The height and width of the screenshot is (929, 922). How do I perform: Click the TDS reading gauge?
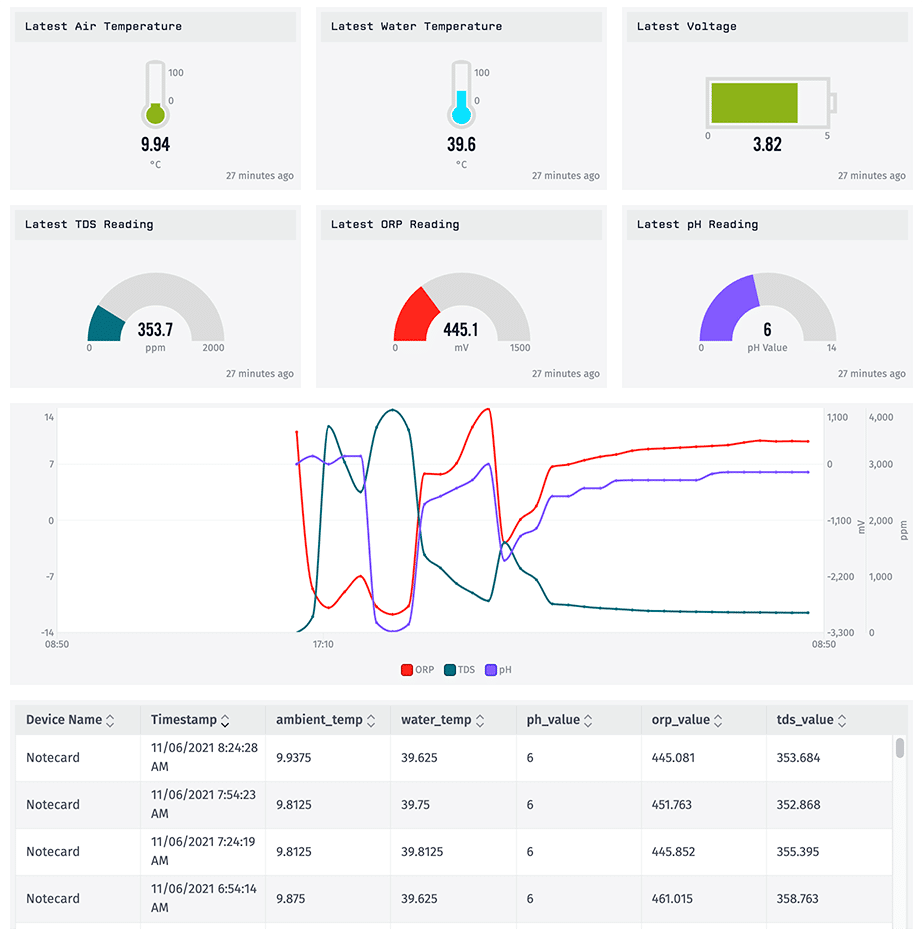pos(154,312)
